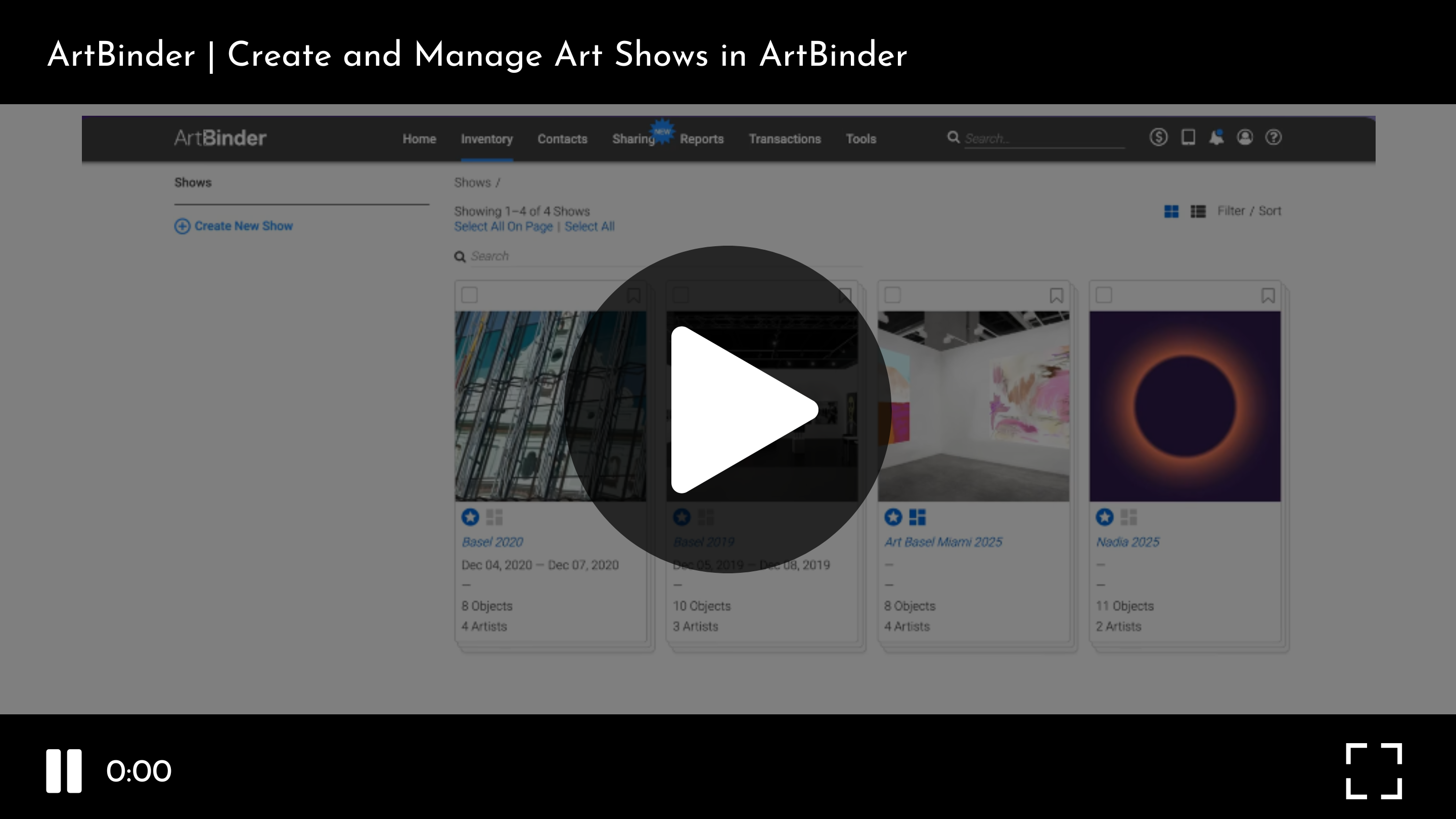Click the star icon on Nadia 2025
The height and width of the screenshot is (819, 1456).
click(1105, 517)
